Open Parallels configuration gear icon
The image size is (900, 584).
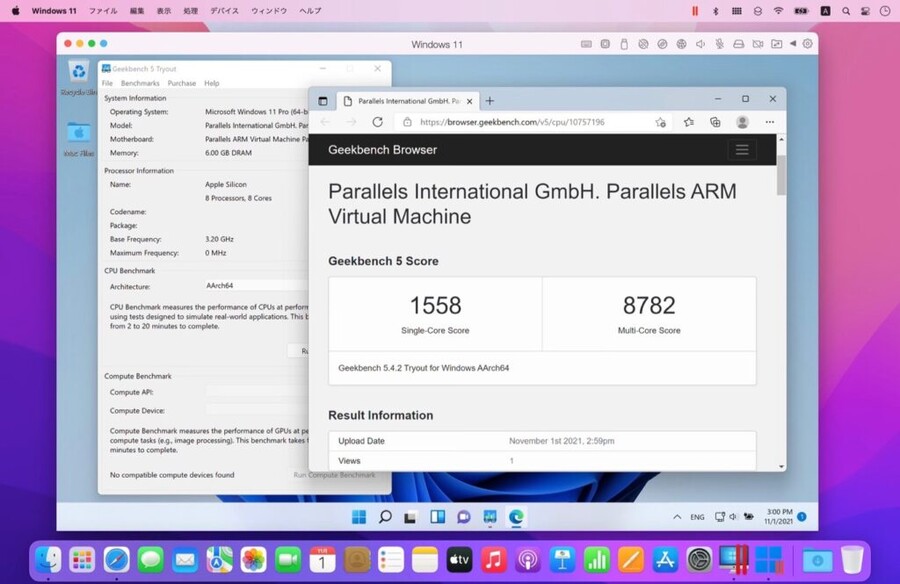[808, 44]
